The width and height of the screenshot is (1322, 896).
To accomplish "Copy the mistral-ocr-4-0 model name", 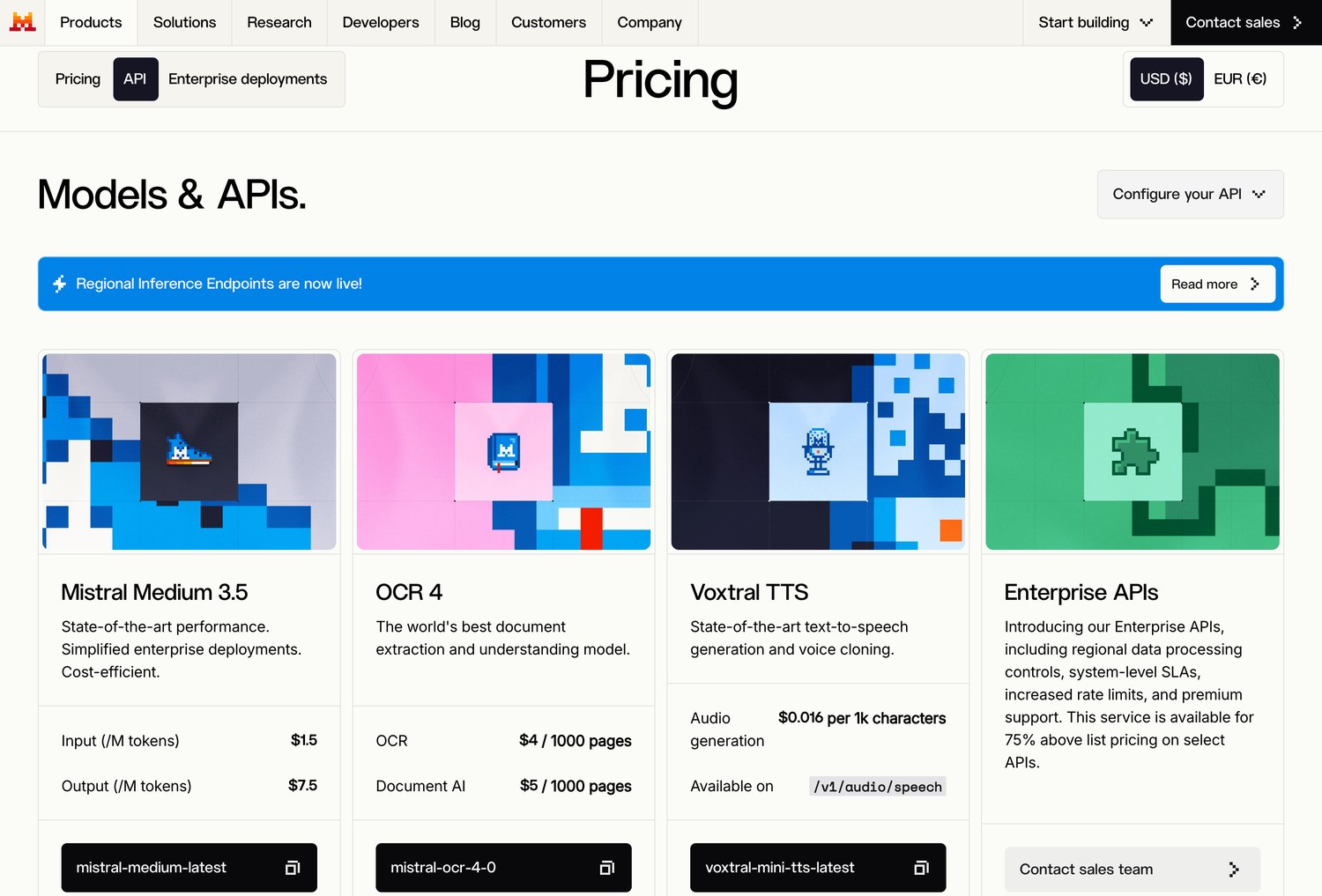I will coord(607,868).
